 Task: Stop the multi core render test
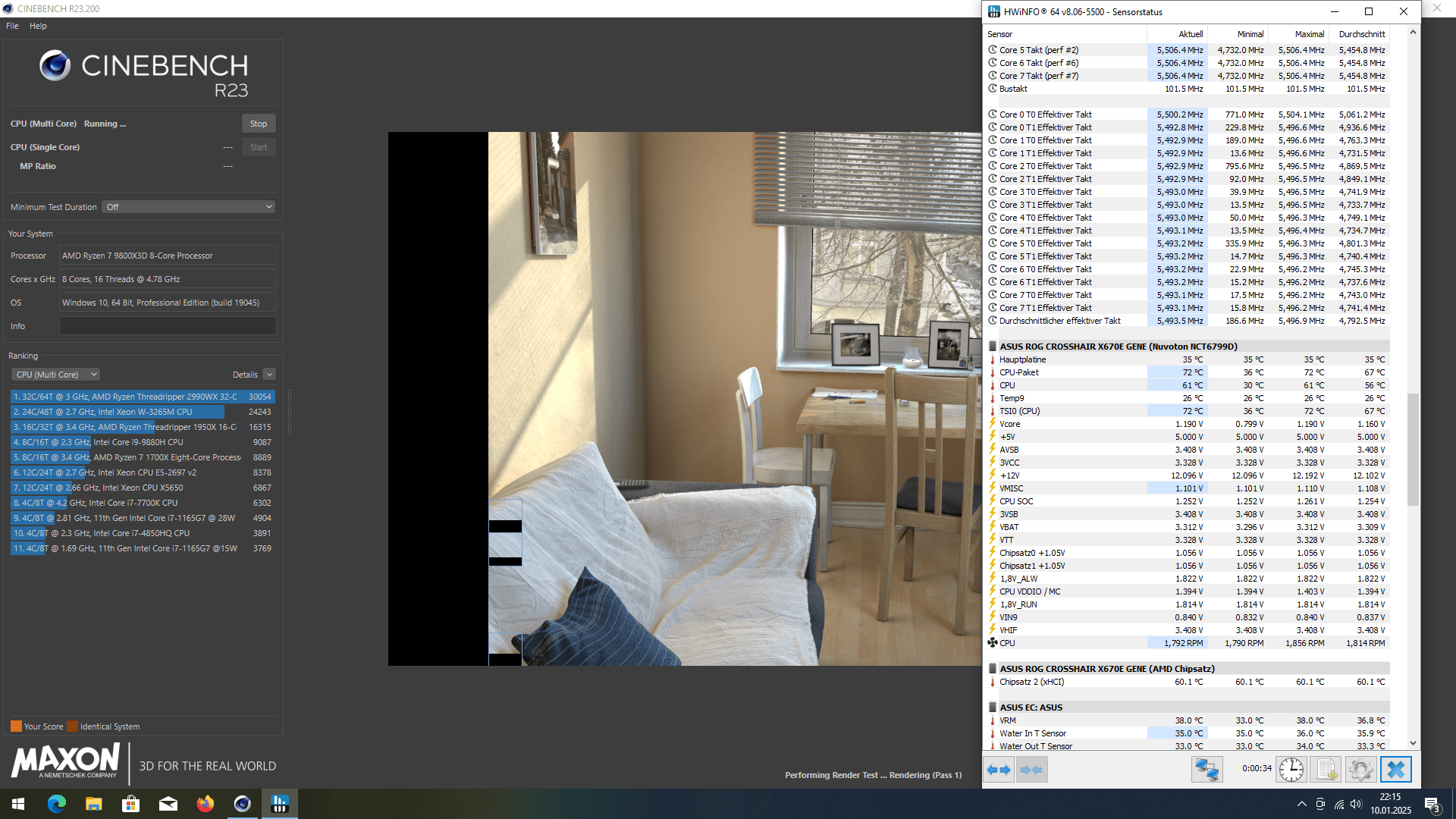258,124
